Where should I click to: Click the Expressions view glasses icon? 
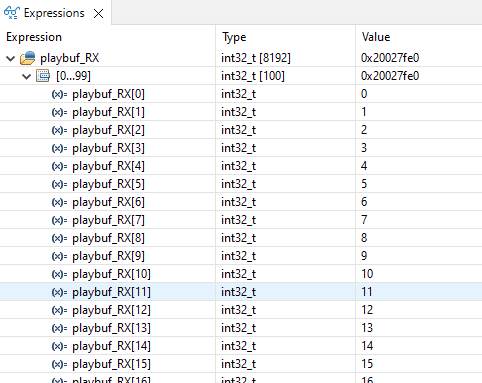coord(12,13)
